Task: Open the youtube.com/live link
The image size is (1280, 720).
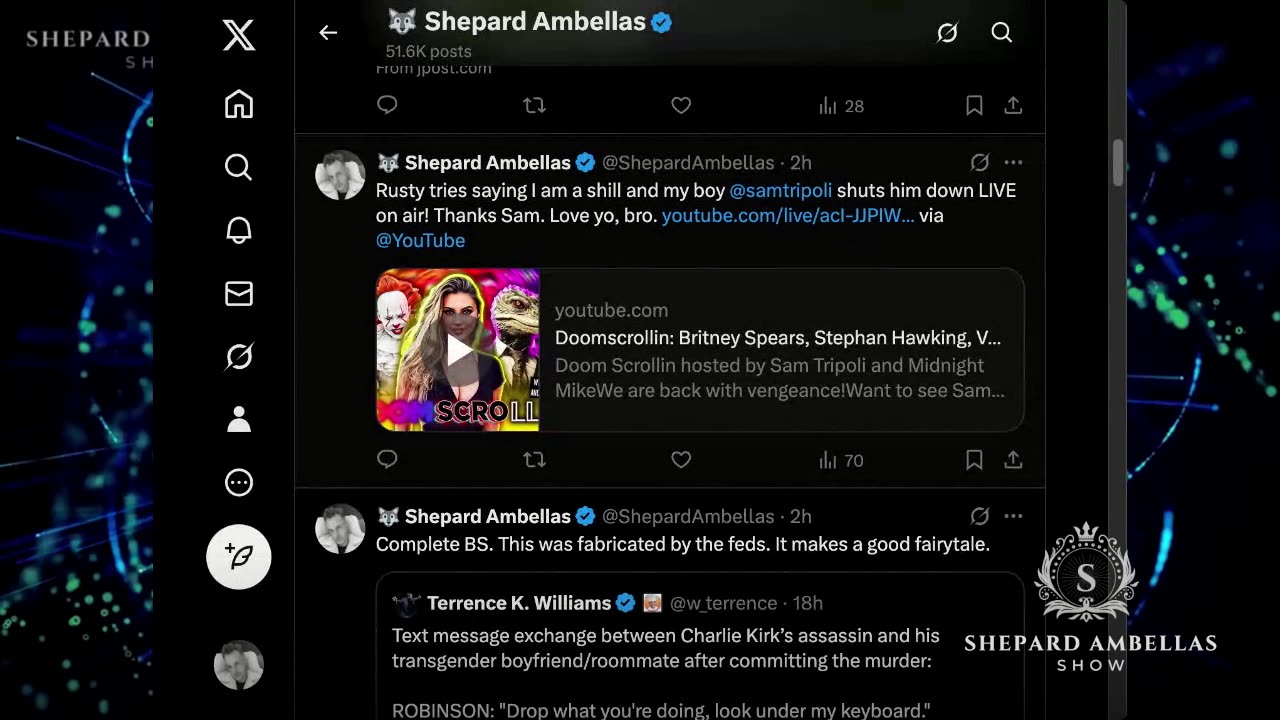Action: pos(788,215)
